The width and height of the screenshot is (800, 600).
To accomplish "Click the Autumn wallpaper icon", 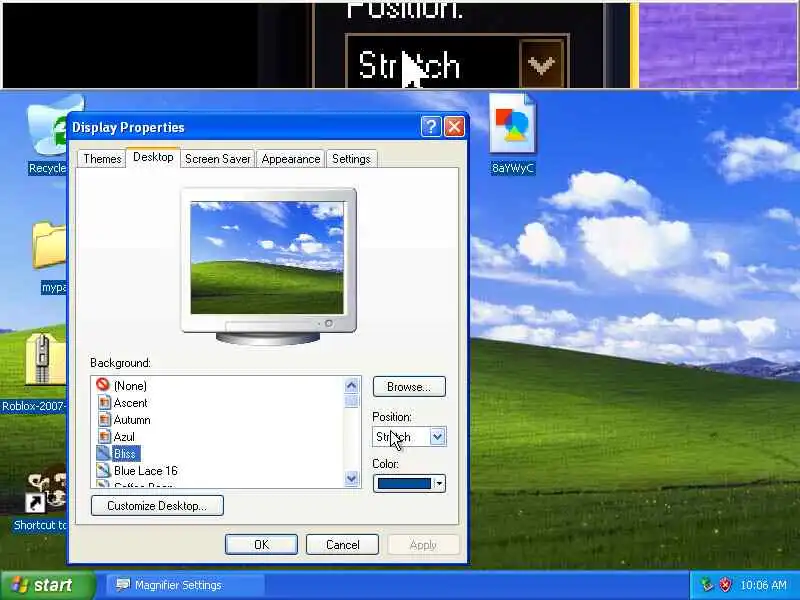I will 104,419.
